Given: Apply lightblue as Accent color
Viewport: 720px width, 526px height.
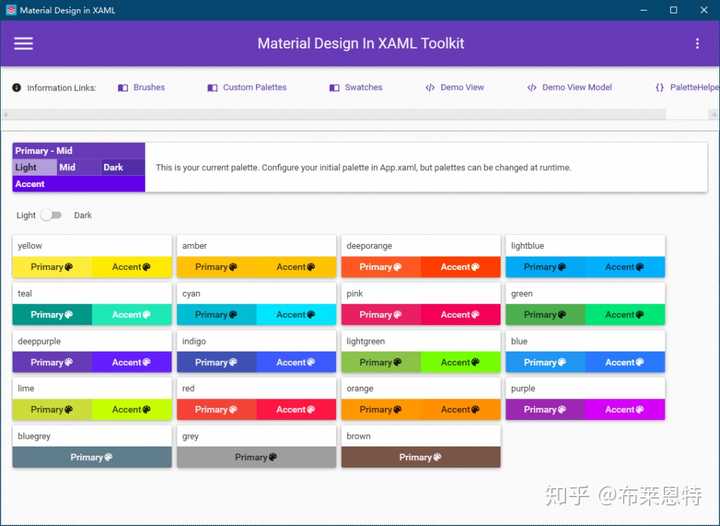Looking at the screenshot, I should point(624,267).
